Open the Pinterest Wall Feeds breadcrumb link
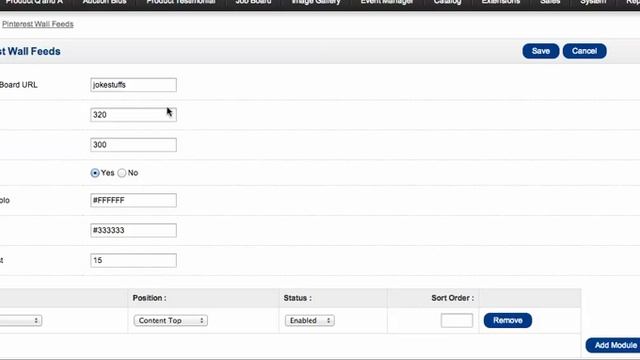This screenshot has height=360, width=640. pos(38,24)
